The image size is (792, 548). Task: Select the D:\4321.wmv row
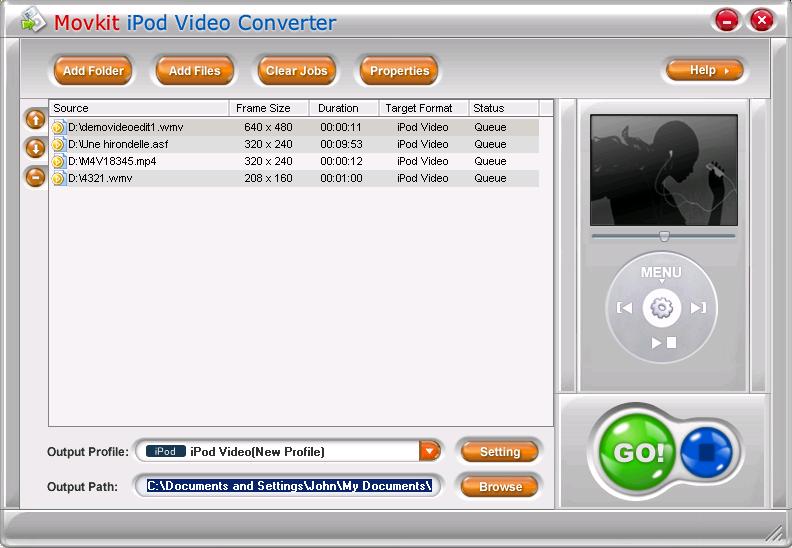tap(294, 178)
